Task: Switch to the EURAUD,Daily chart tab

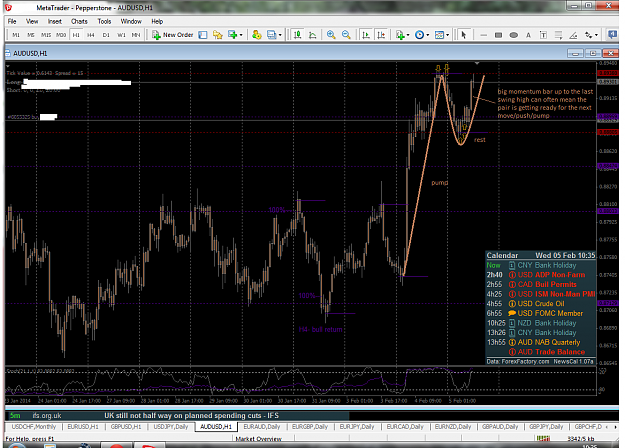Action: (x=262, y=427)
